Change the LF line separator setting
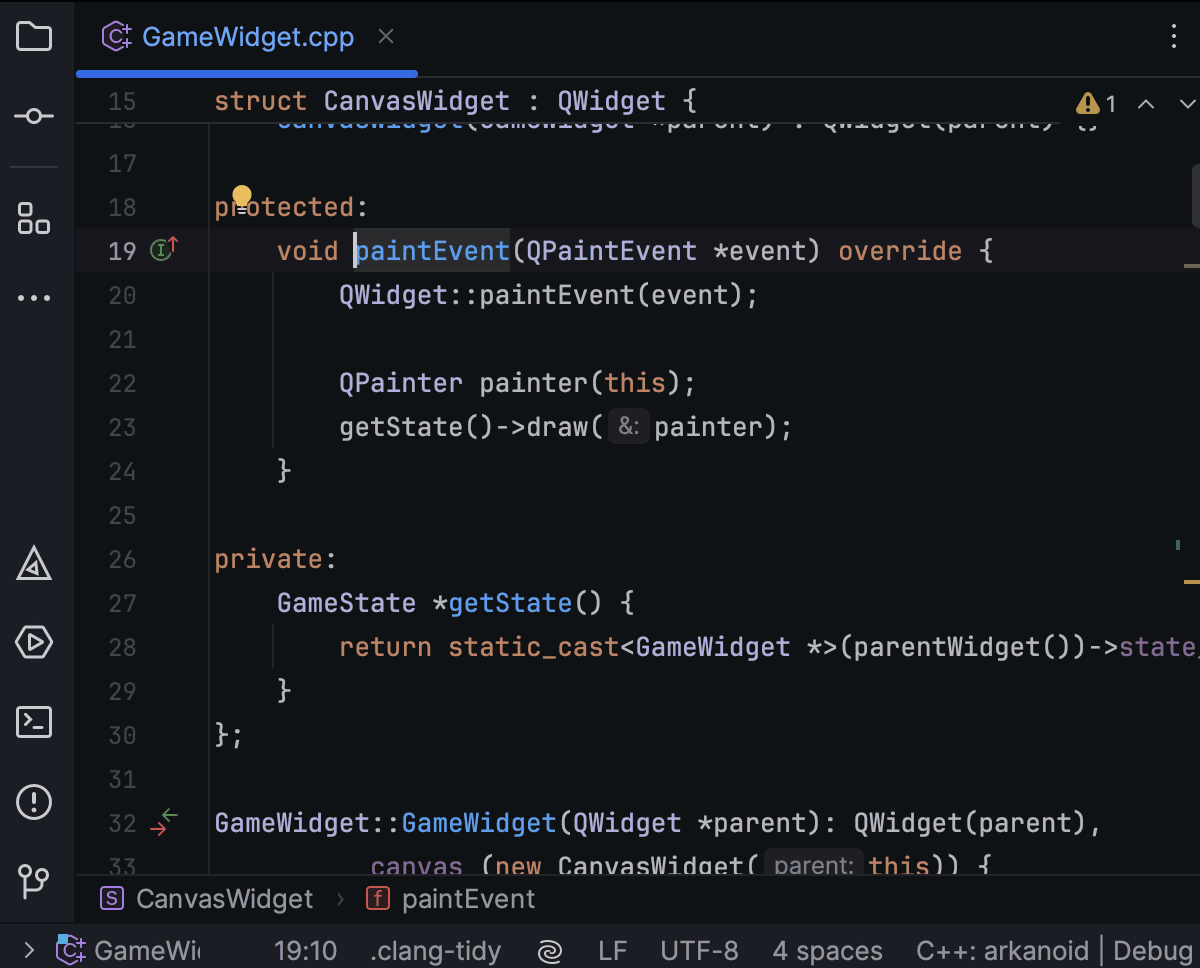This screenshot has height=968, width=1200. (613, 950)
